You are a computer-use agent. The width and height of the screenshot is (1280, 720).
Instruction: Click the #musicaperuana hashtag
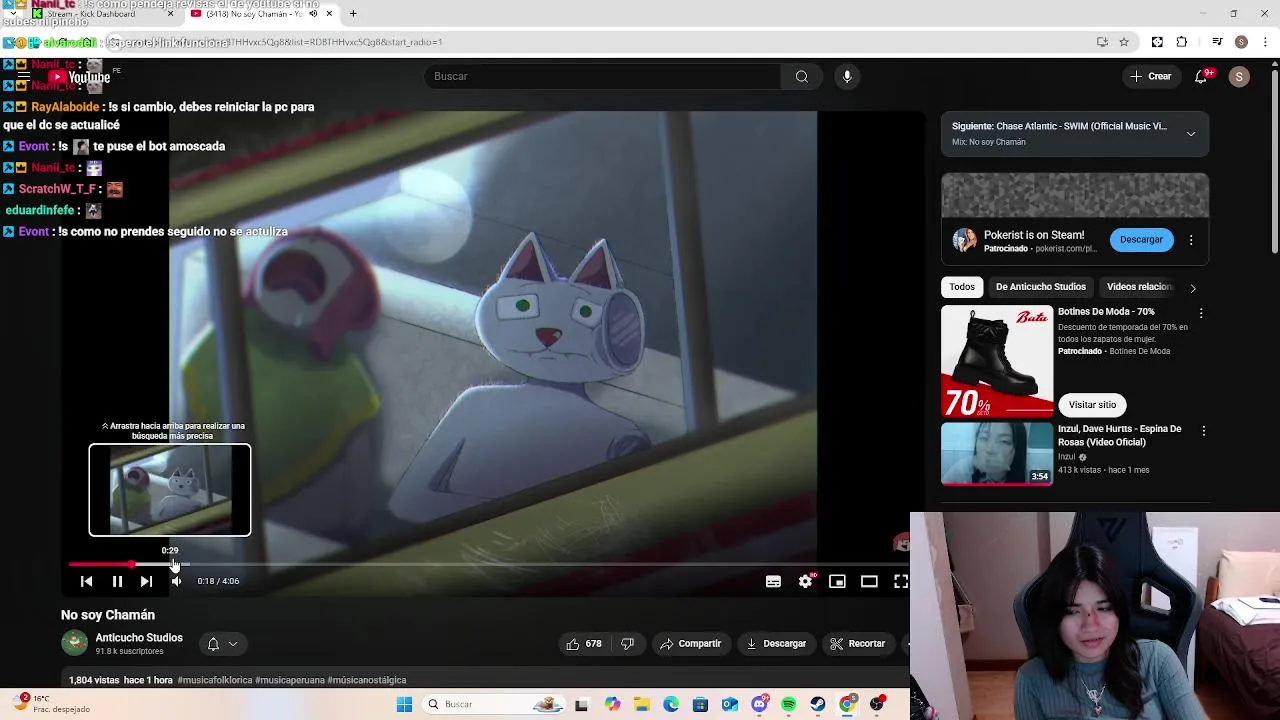click(290, 680)
